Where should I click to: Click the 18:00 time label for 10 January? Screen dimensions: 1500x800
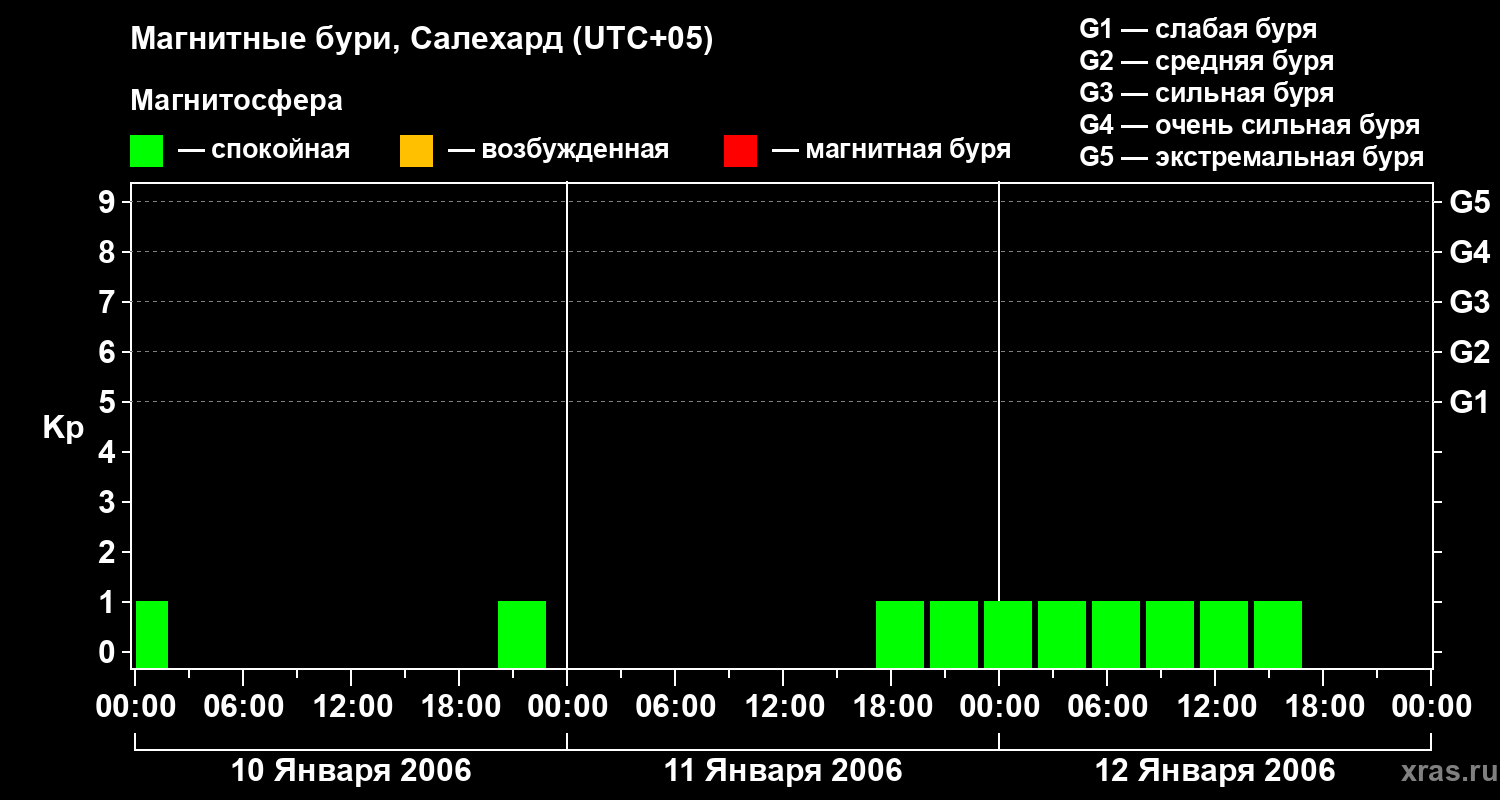459,706
